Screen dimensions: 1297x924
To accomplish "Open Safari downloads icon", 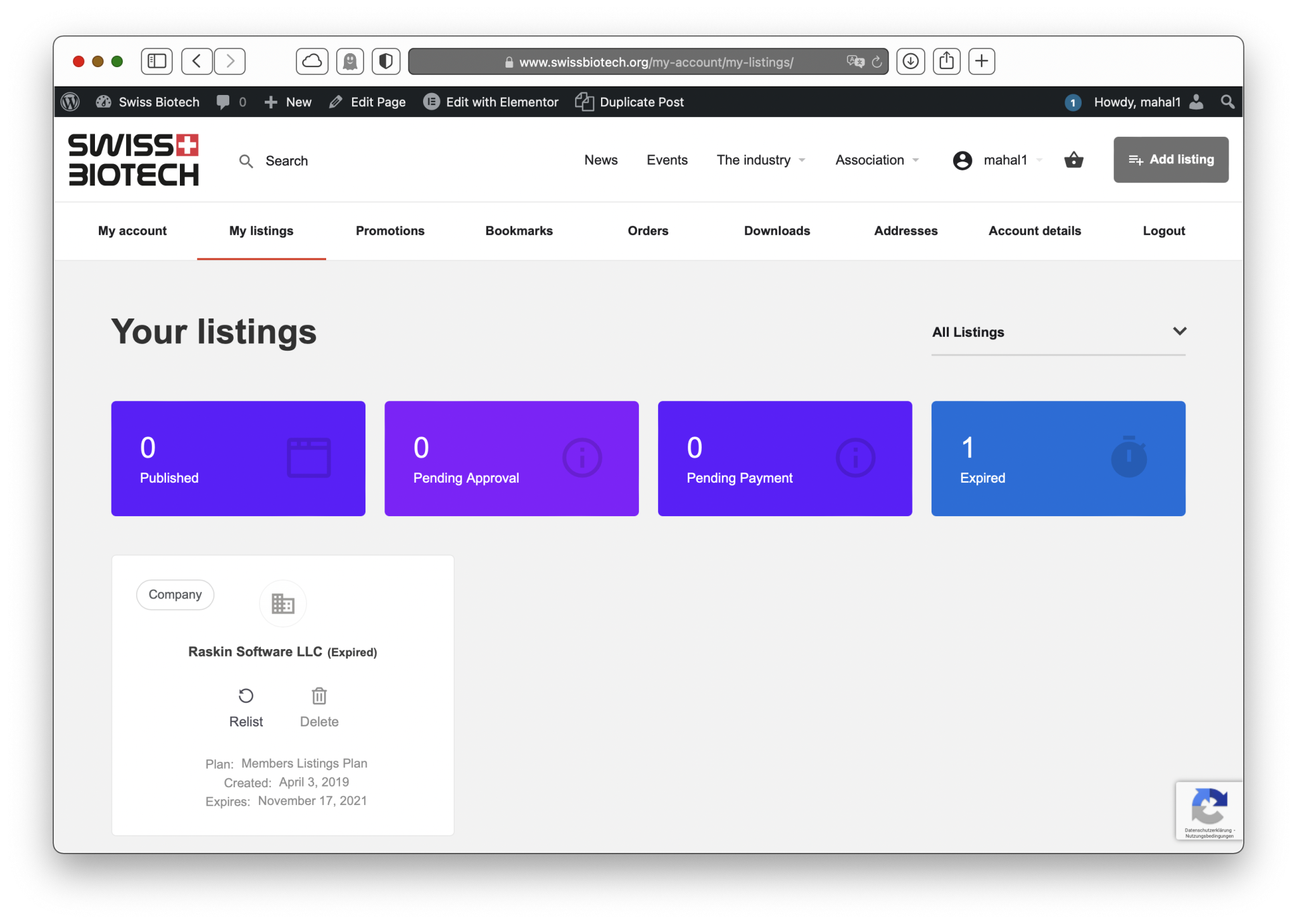I will pyautogui.click(x=911, y=61).
